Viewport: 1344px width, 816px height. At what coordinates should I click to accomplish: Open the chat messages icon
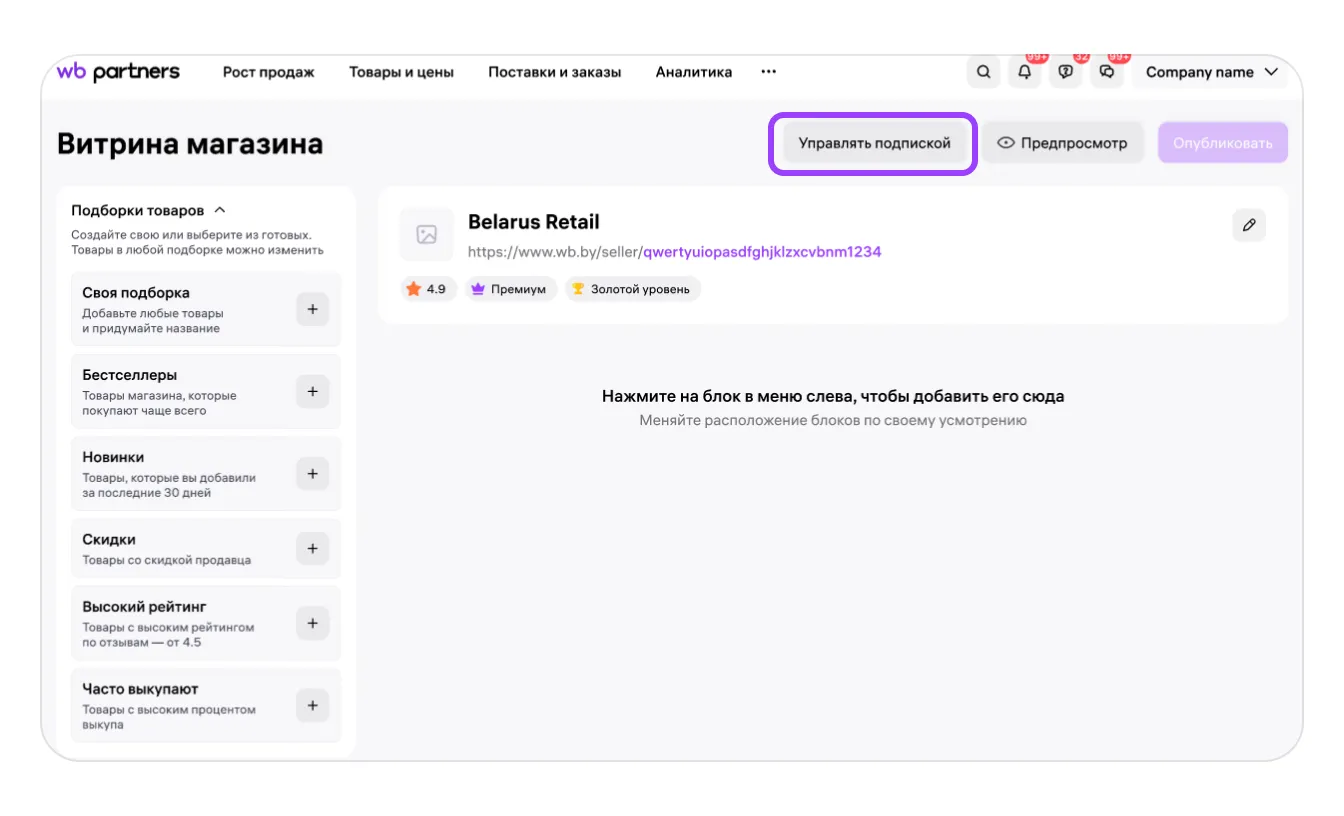(1107, 72)
